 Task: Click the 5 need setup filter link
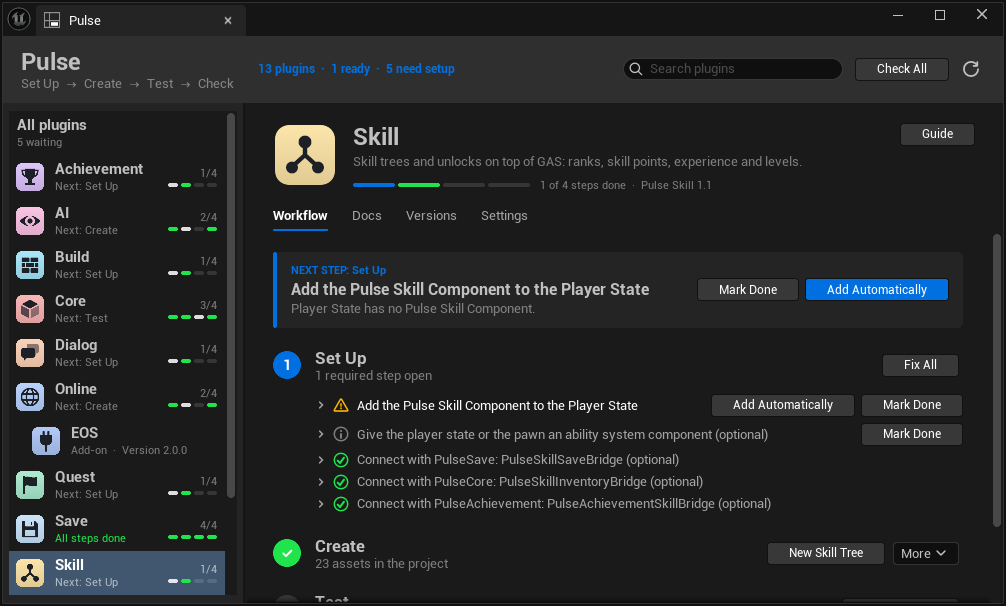[x=420, y=69]
